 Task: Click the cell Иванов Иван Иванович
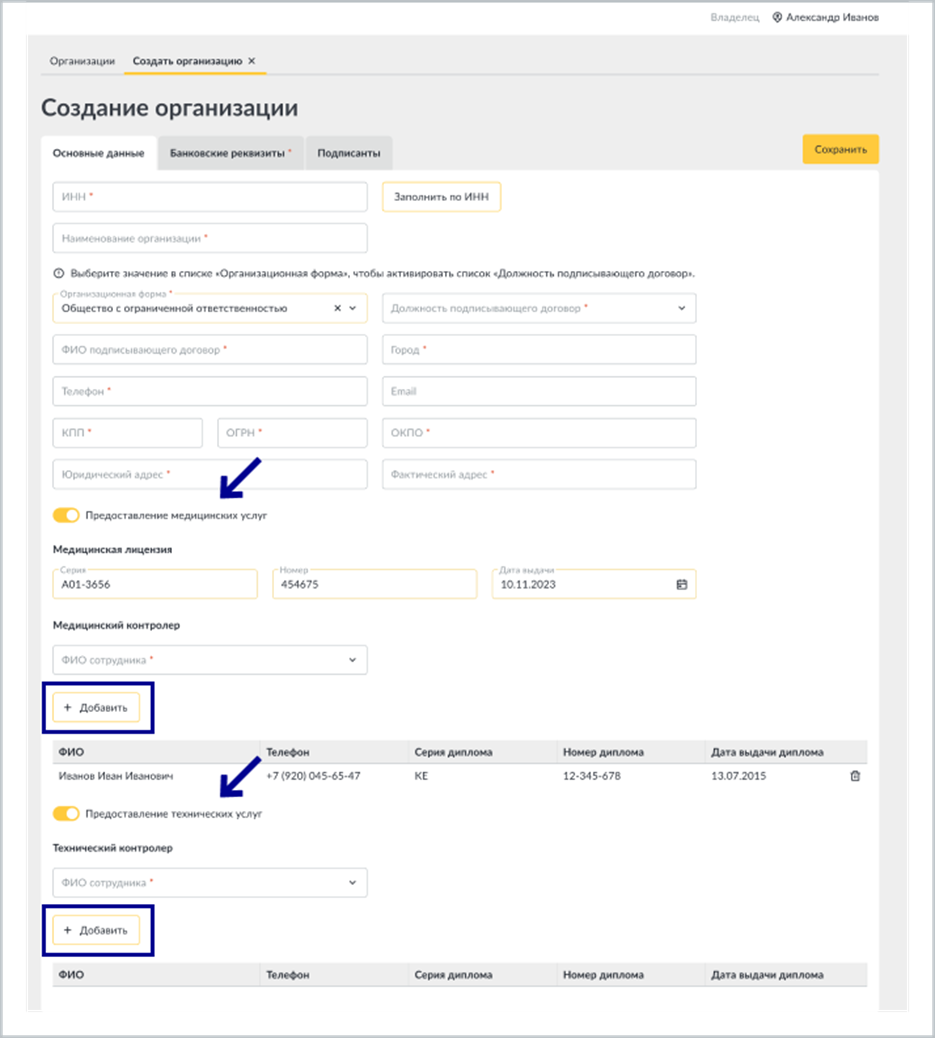point(116,776)
